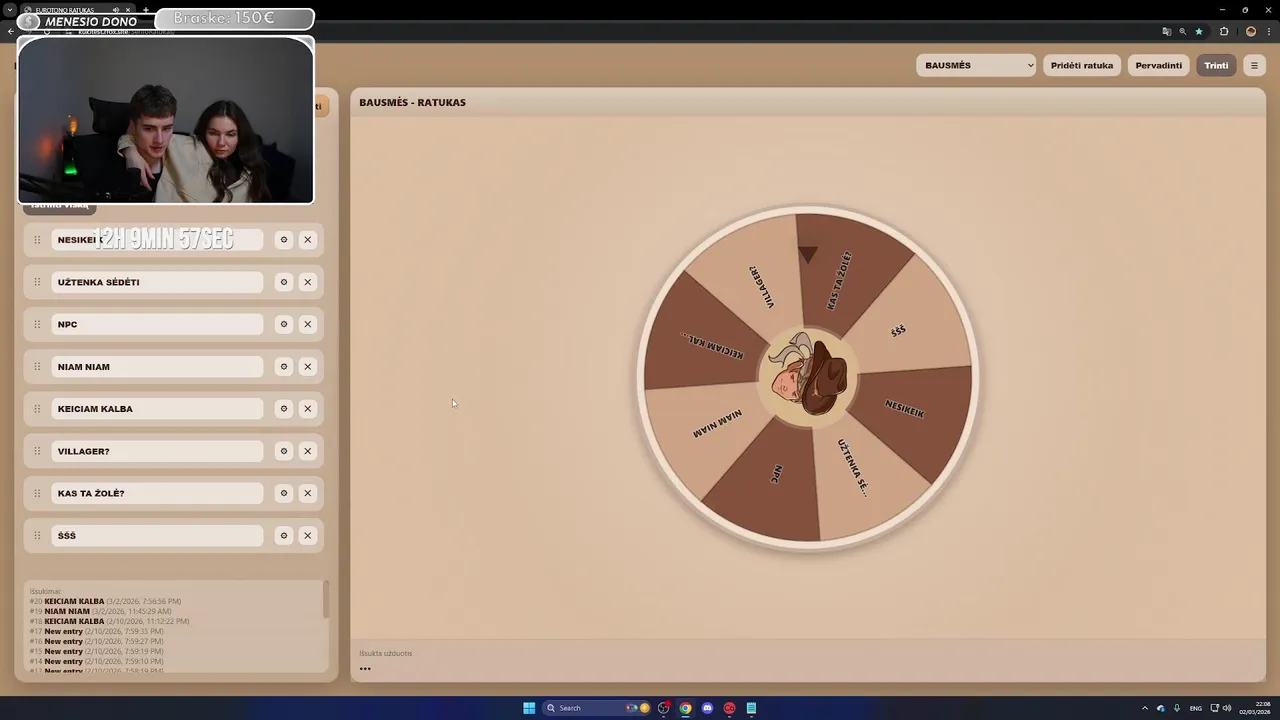
Task: Open settings gear for $$$ entry
Action: click(284, 536)
